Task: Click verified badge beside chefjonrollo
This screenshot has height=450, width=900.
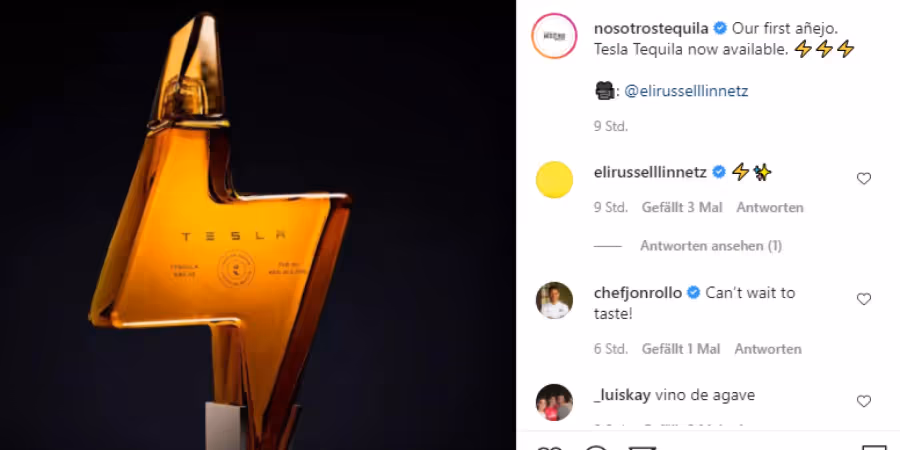Action: coord(693,293)
